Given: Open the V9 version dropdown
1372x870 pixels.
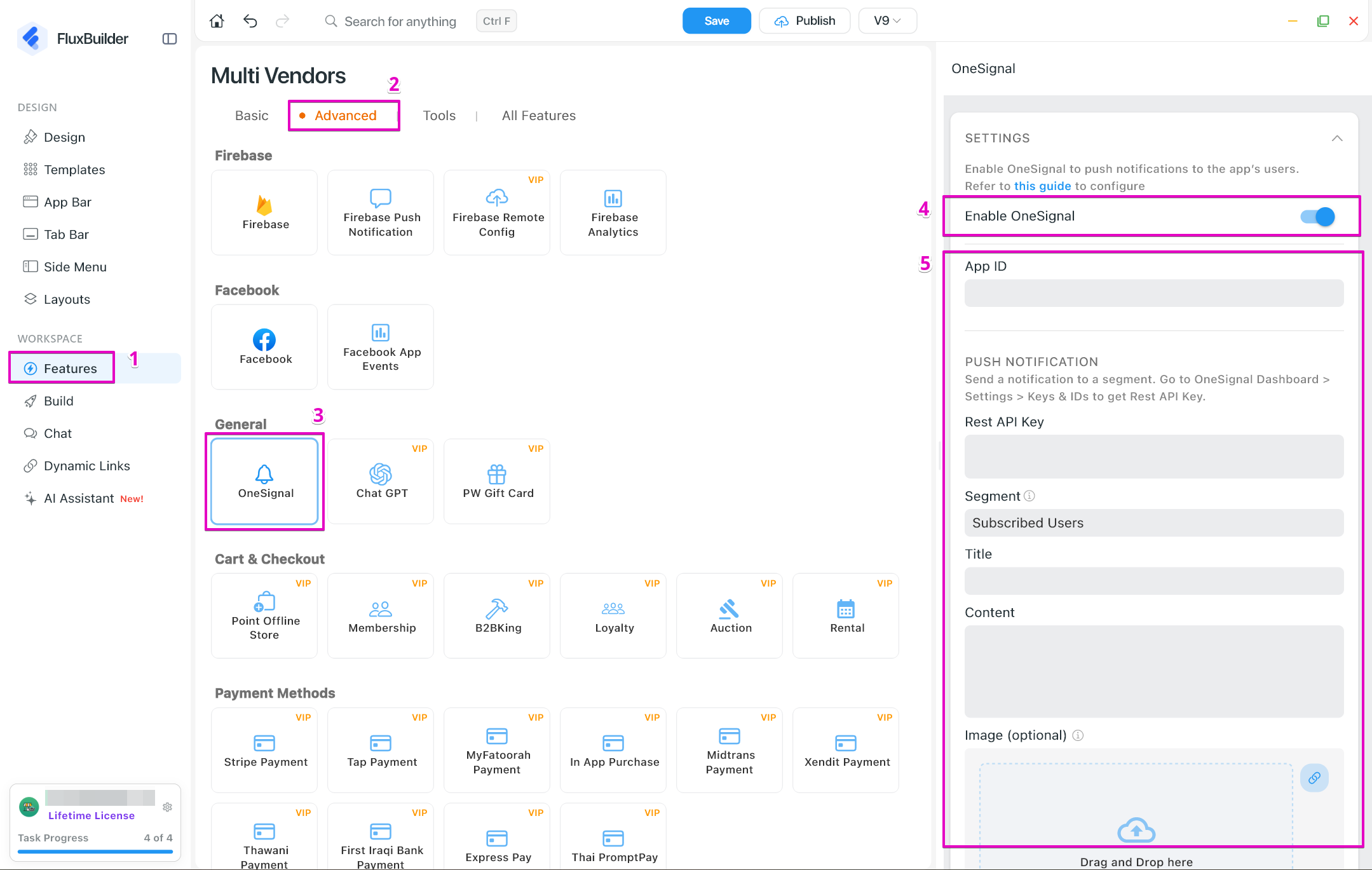Looking at the screenshot, I should coord(887,21).
